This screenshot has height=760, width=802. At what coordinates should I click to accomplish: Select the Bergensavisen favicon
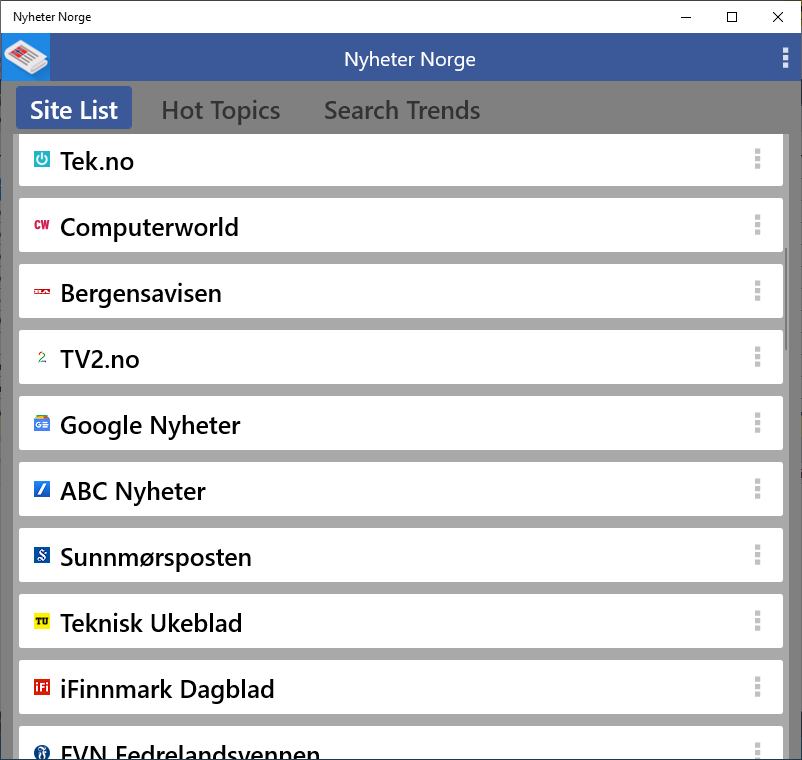click(39, 291)
